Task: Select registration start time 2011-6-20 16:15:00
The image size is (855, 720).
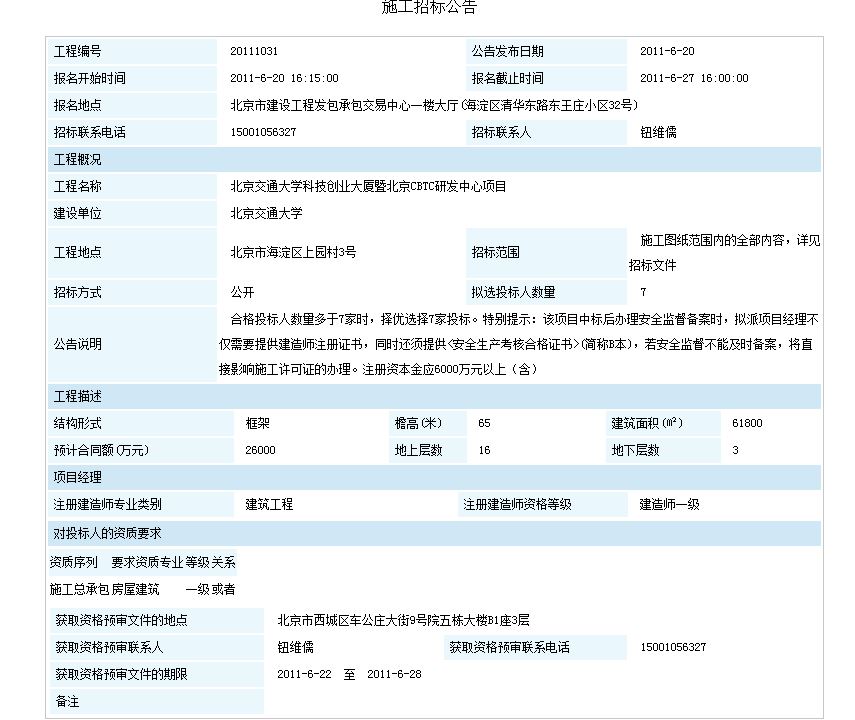Action: [284, 78]
